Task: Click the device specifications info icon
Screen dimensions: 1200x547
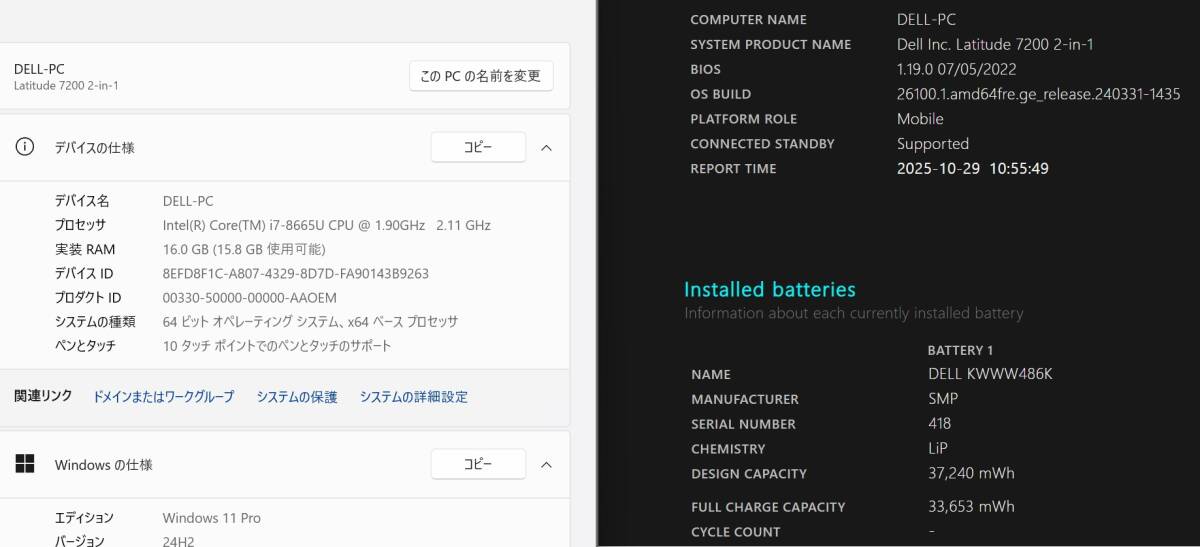Action: click(25, 147)
